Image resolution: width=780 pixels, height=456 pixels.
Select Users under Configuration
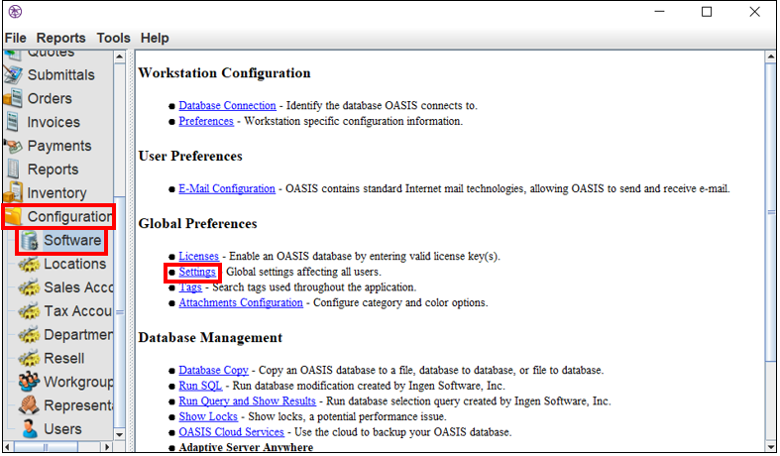click(x=63, y=429)
